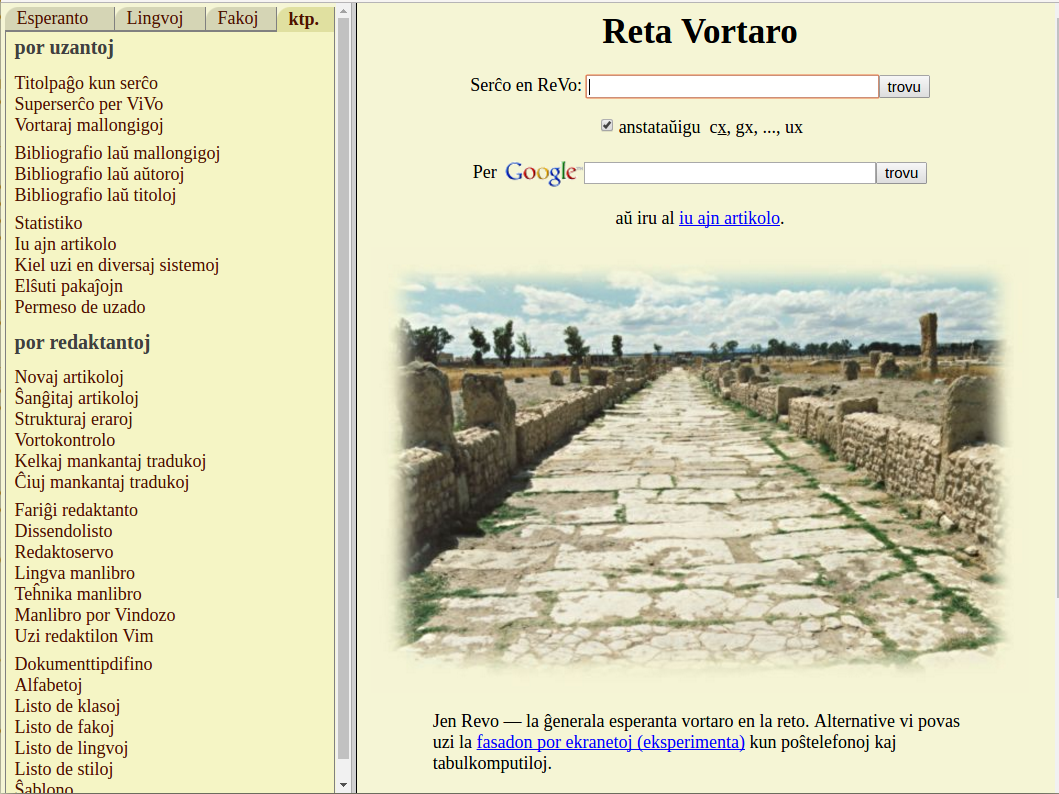Toggle the anstataŭigu cx, gx checkbox
Viewport: 1059px width, 794px height.
[x=607, y=125]
